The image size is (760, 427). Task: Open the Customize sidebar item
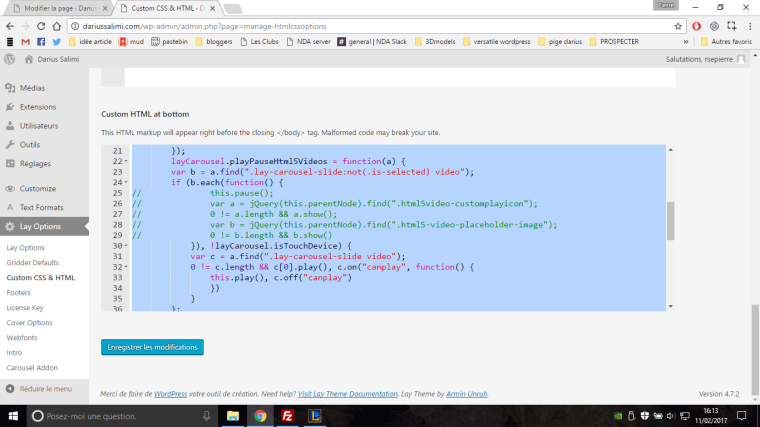(37, 188)
